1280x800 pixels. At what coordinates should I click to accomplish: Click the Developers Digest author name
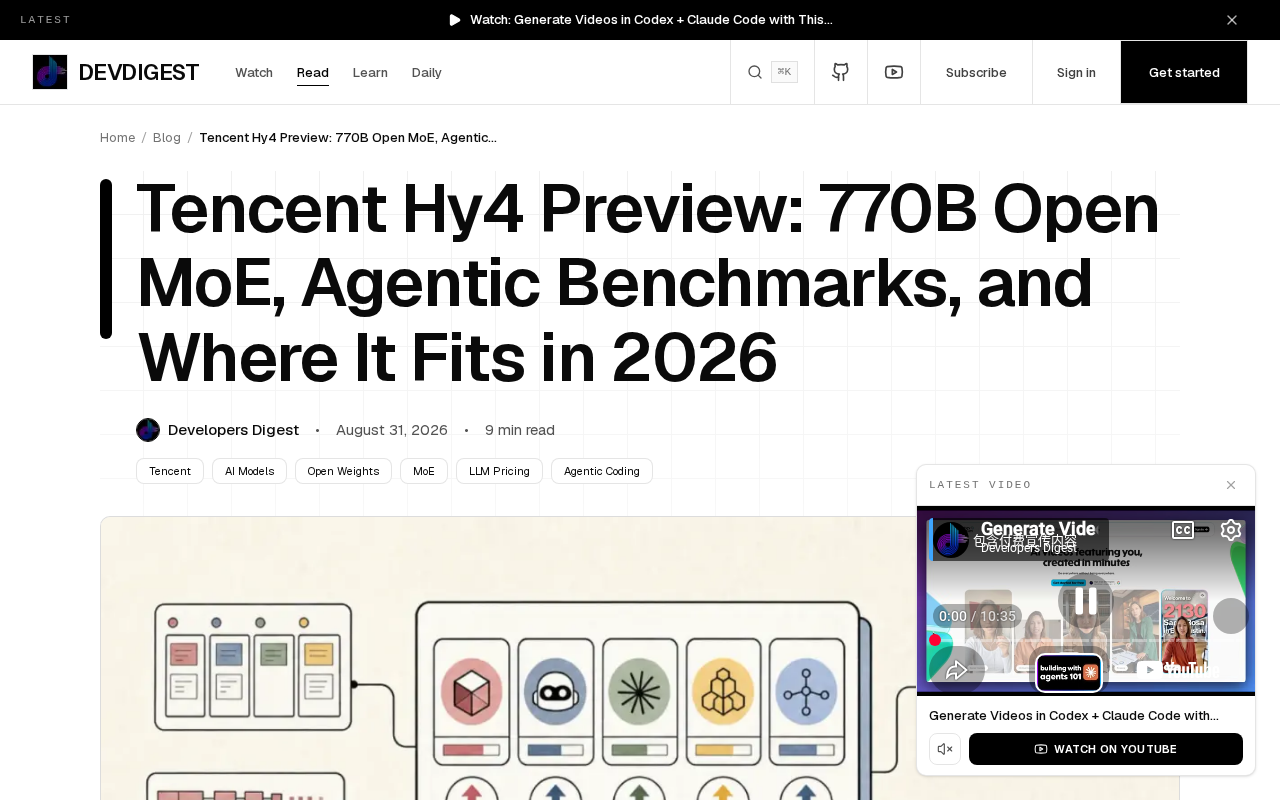click(233, 430)
